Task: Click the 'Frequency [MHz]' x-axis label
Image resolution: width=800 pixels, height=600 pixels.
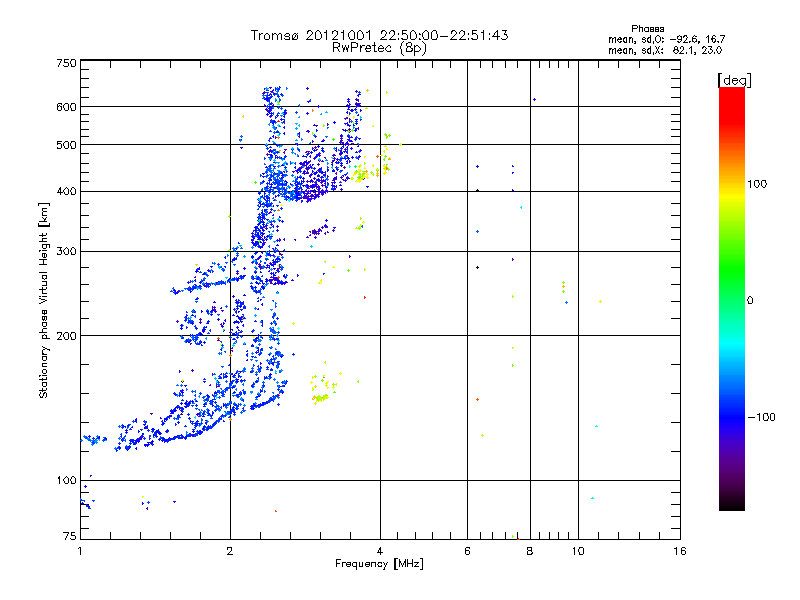Action: click(x=379, y=564)
